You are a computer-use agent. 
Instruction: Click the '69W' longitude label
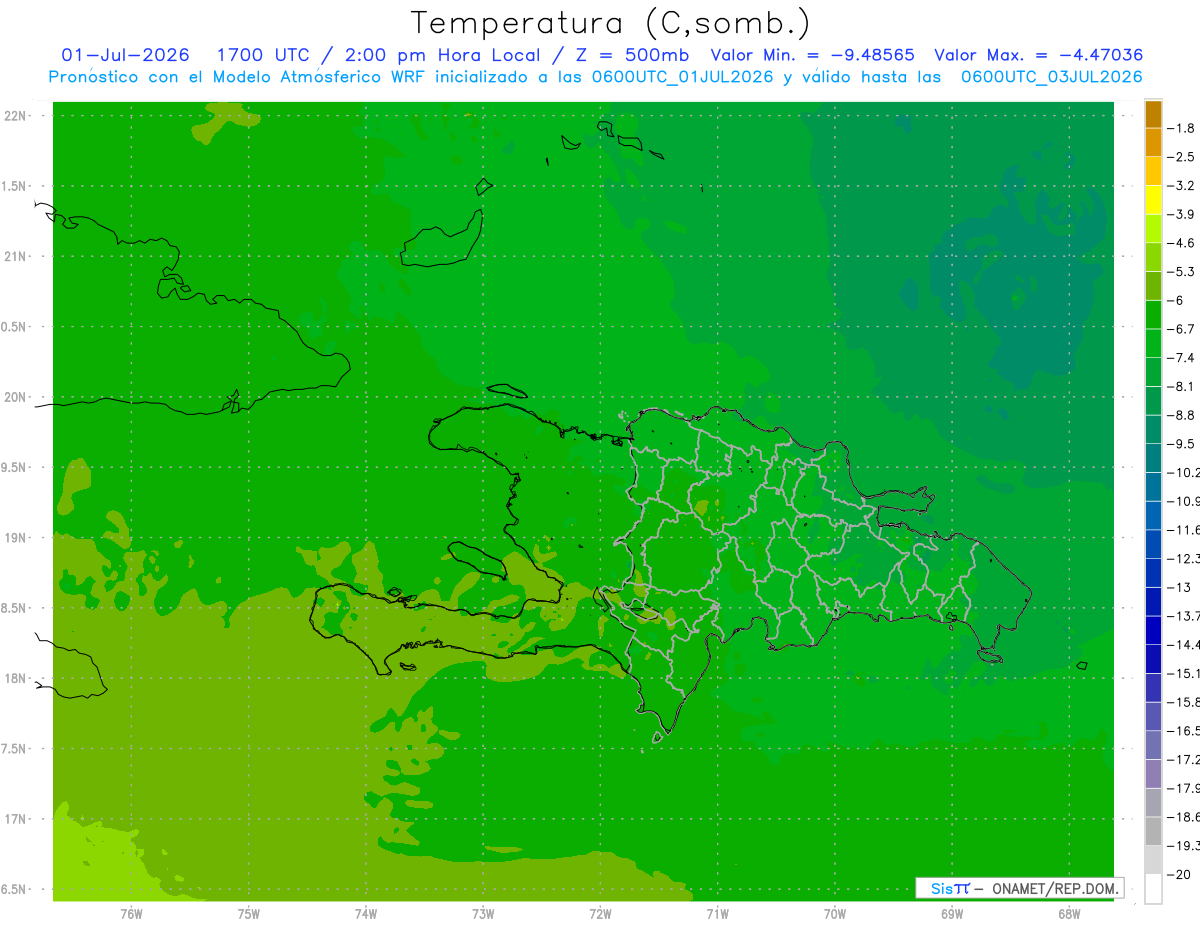(x=952, y=913)
